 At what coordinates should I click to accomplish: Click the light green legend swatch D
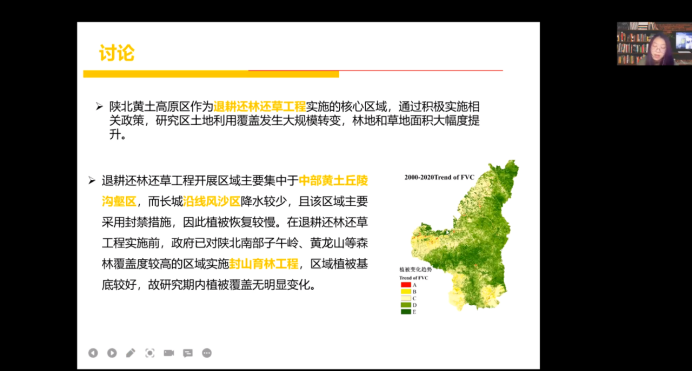406,305
